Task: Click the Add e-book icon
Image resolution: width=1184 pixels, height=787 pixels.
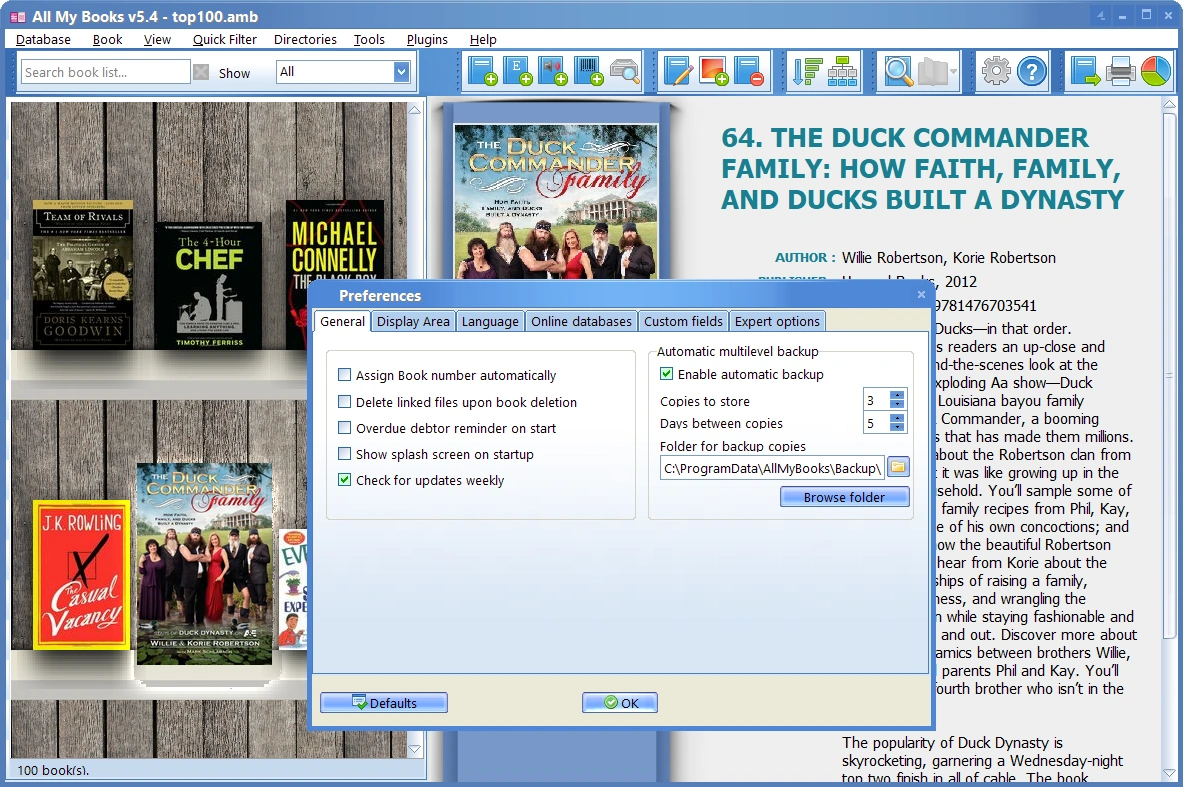Action: pos(517,71)
